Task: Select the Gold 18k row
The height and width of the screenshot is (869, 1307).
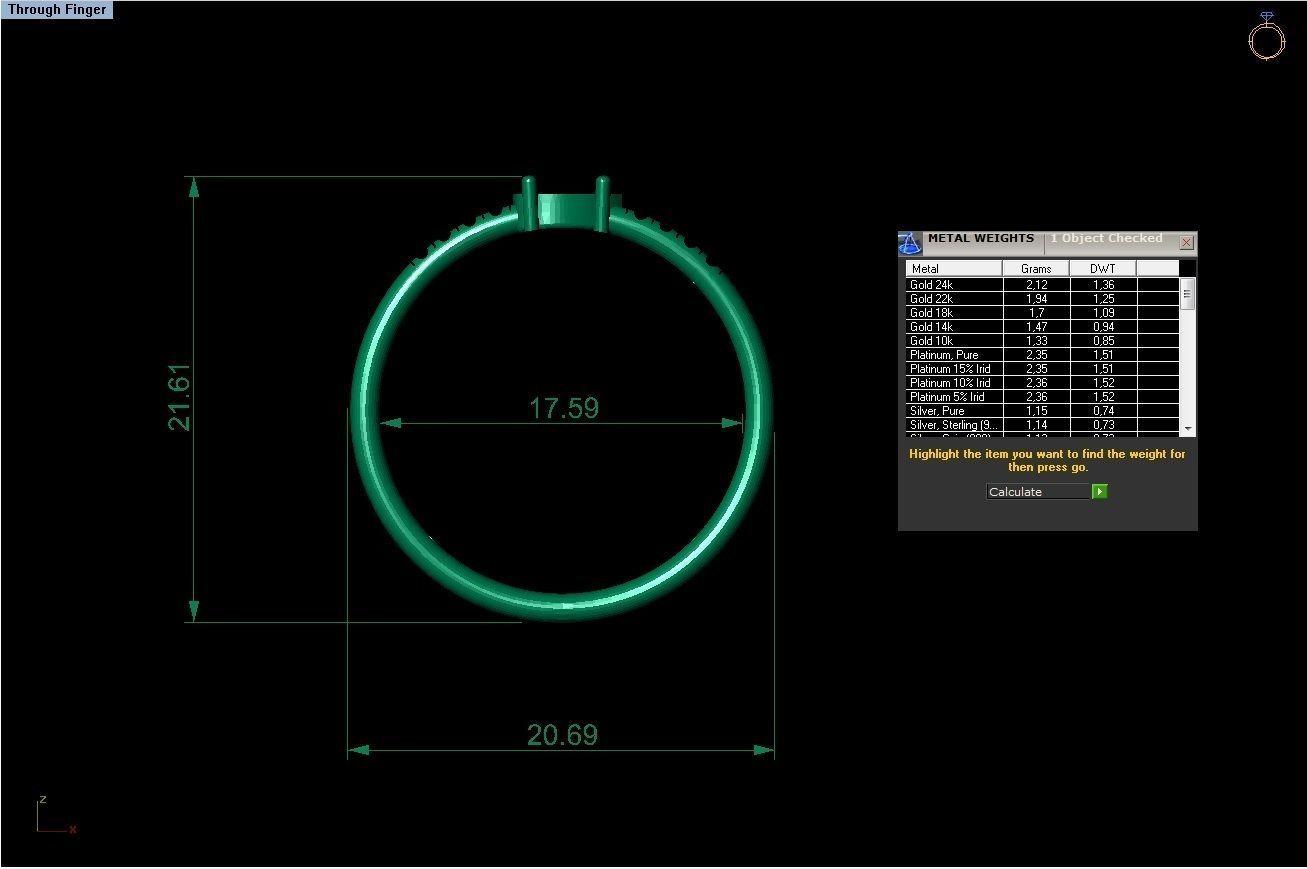Action: click(x=1043, y=313)
